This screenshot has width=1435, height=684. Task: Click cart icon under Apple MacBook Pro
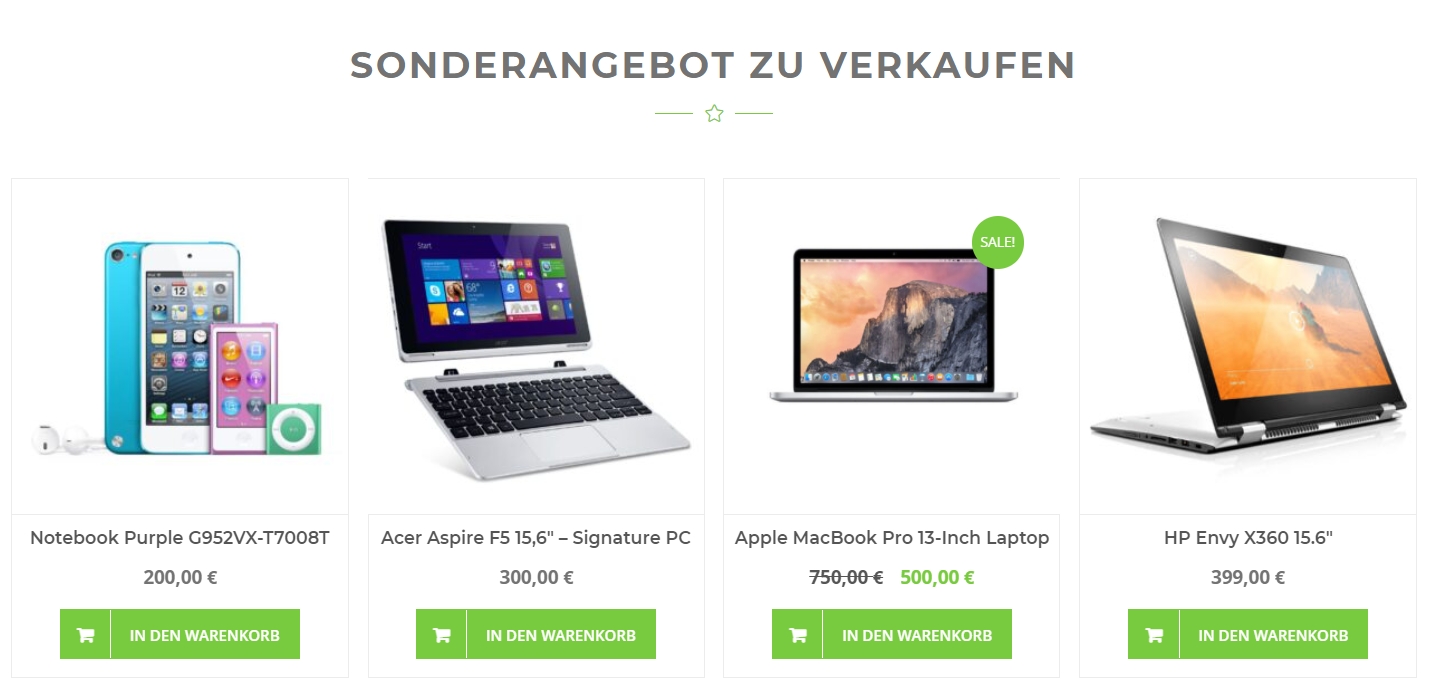(x=798, y=635)
